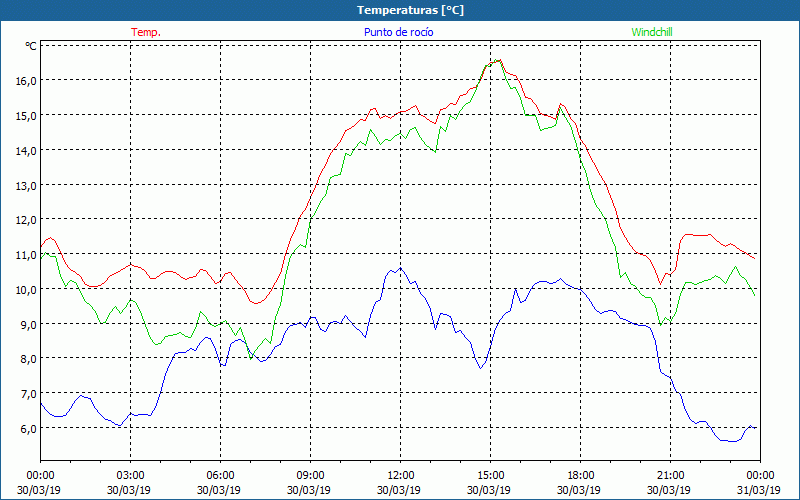Click the green windchill low after 07:00
The height and width of the screenshot is (500, 800).
coord(251,359)
